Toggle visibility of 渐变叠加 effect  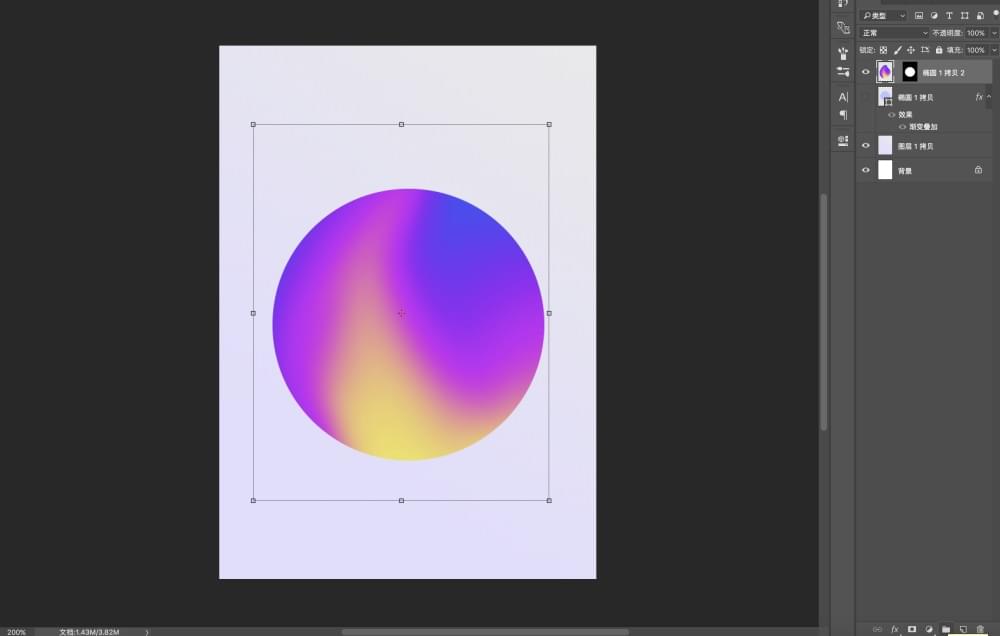[902, 127]
